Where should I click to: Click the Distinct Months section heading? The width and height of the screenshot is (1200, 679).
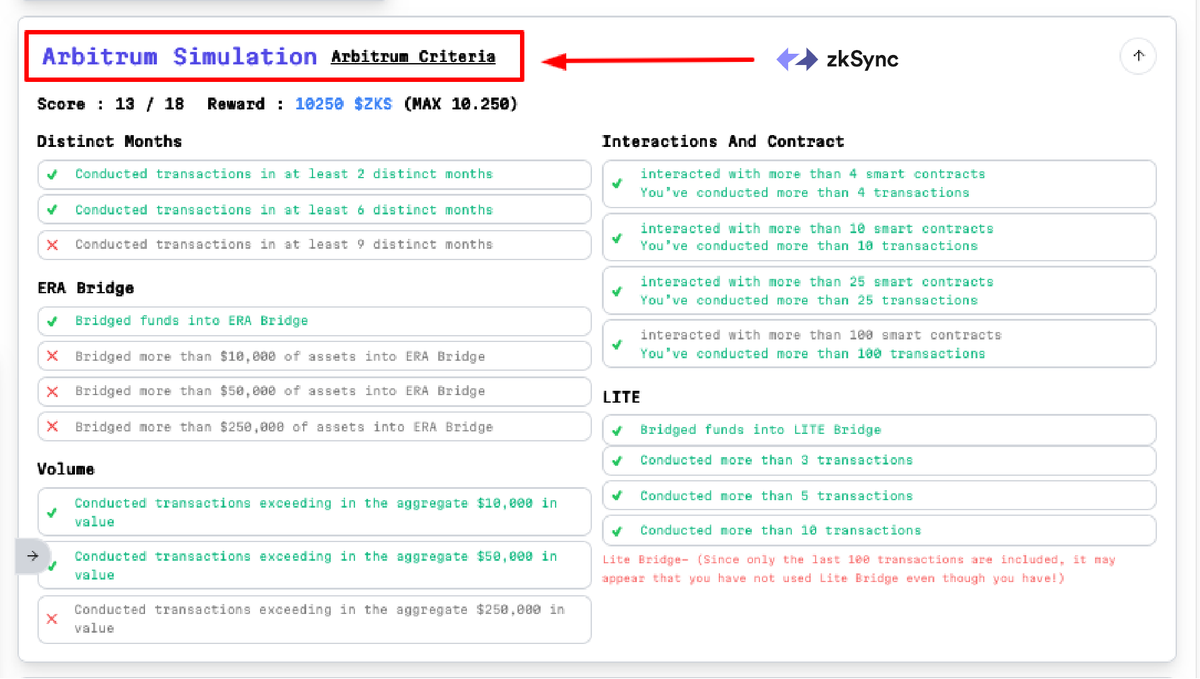click(x=109, y=142)
